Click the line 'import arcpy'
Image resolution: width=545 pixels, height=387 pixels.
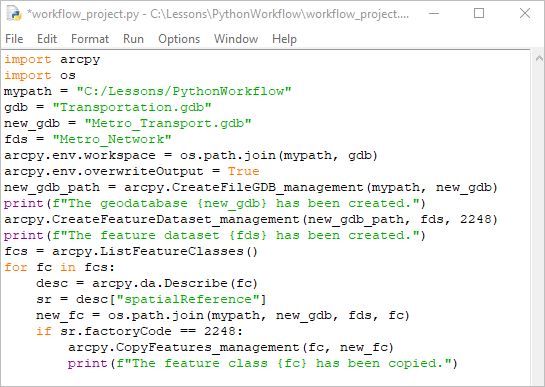point(52,59)
